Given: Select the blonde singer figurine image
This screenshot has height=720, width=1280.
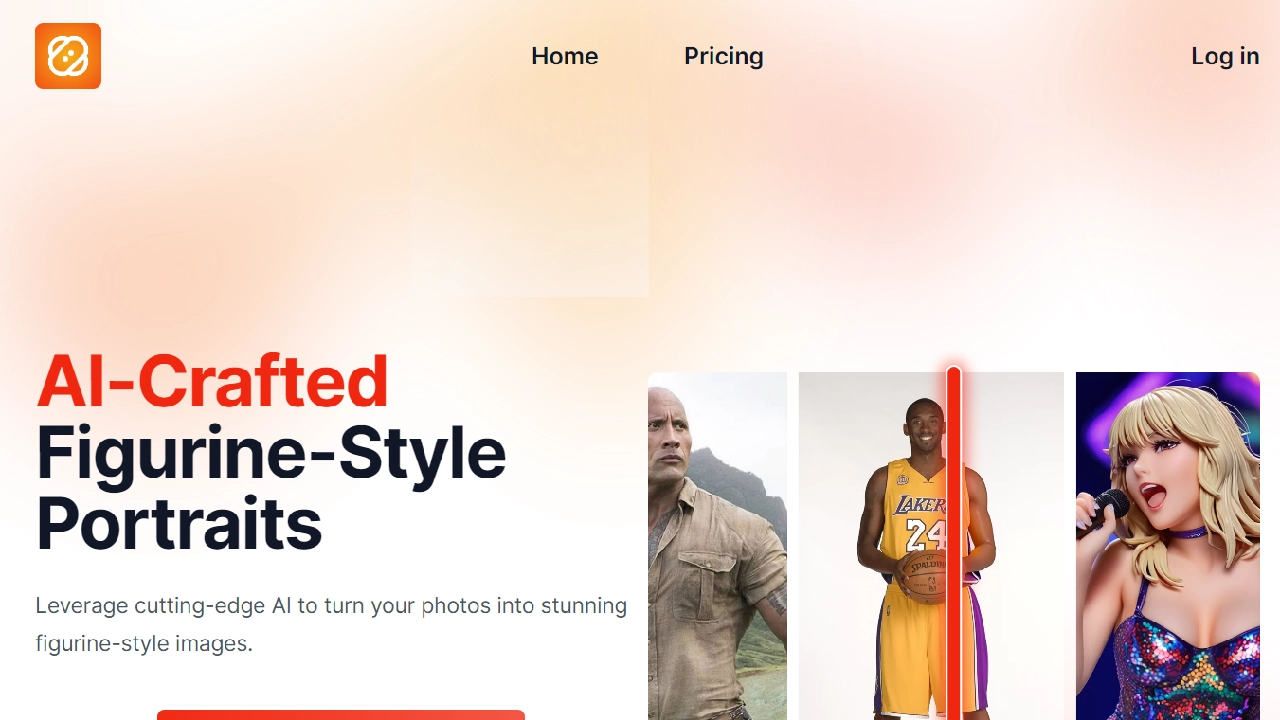Looking at the screenshot, I should coord(1168,546).
